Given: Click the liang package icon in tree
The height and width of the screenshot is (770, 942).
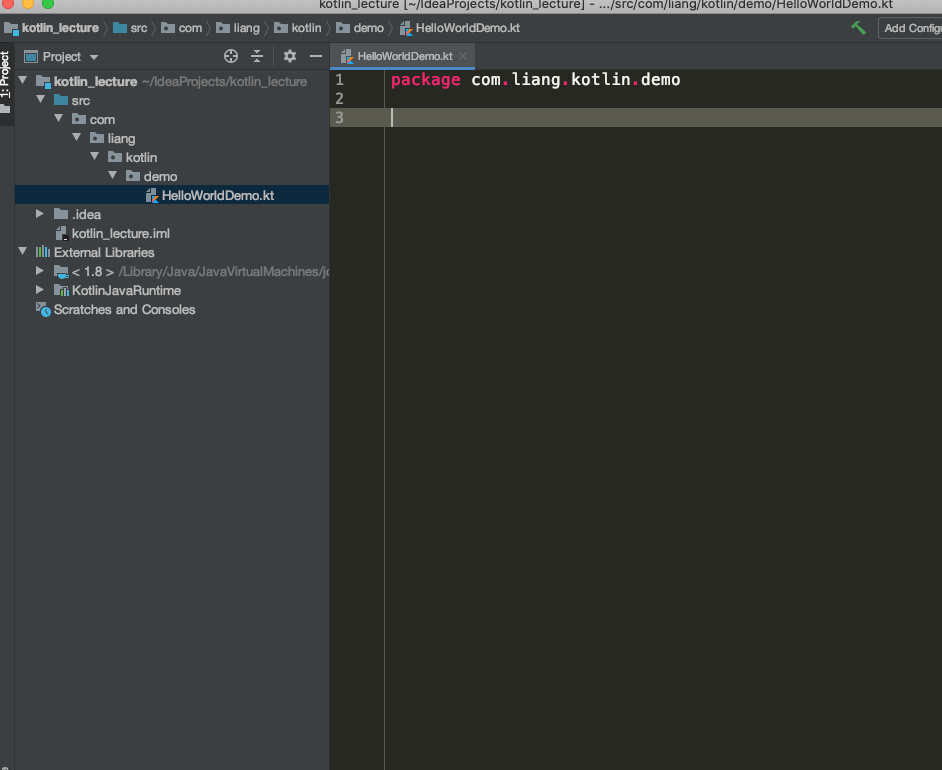Looking at the screenshot, I should coord(97,138).
